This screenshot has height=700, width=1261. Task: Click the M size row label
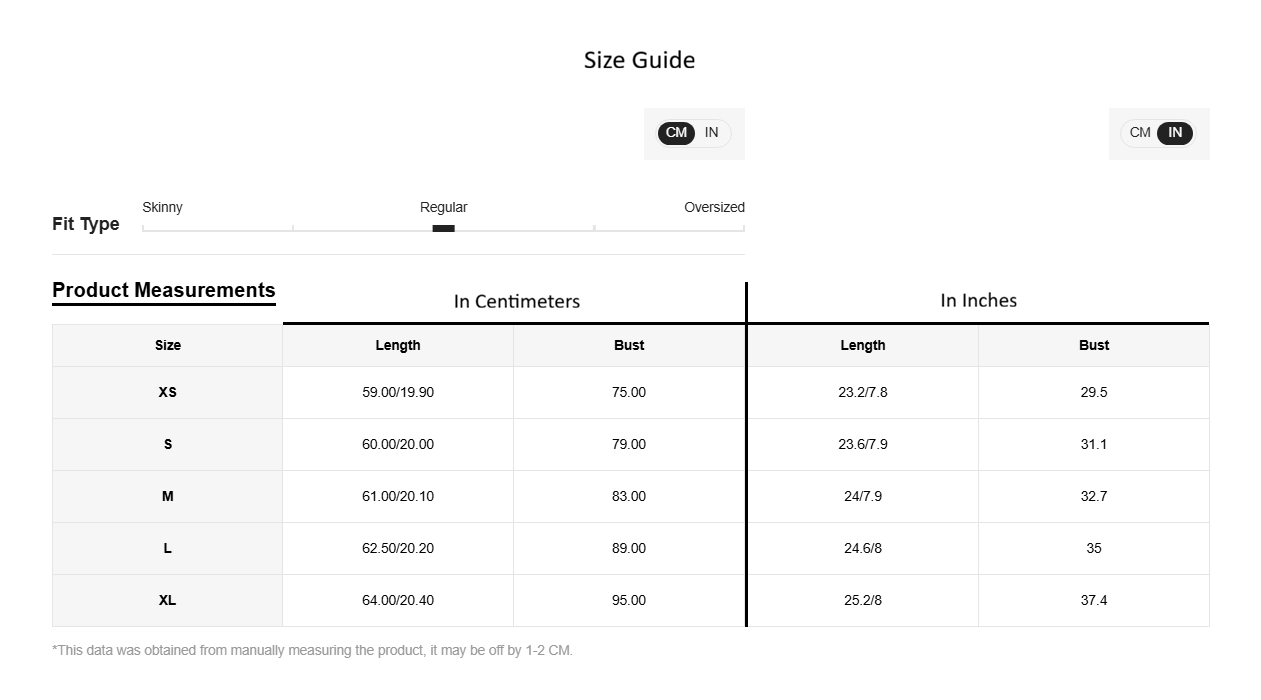point(167,496)
